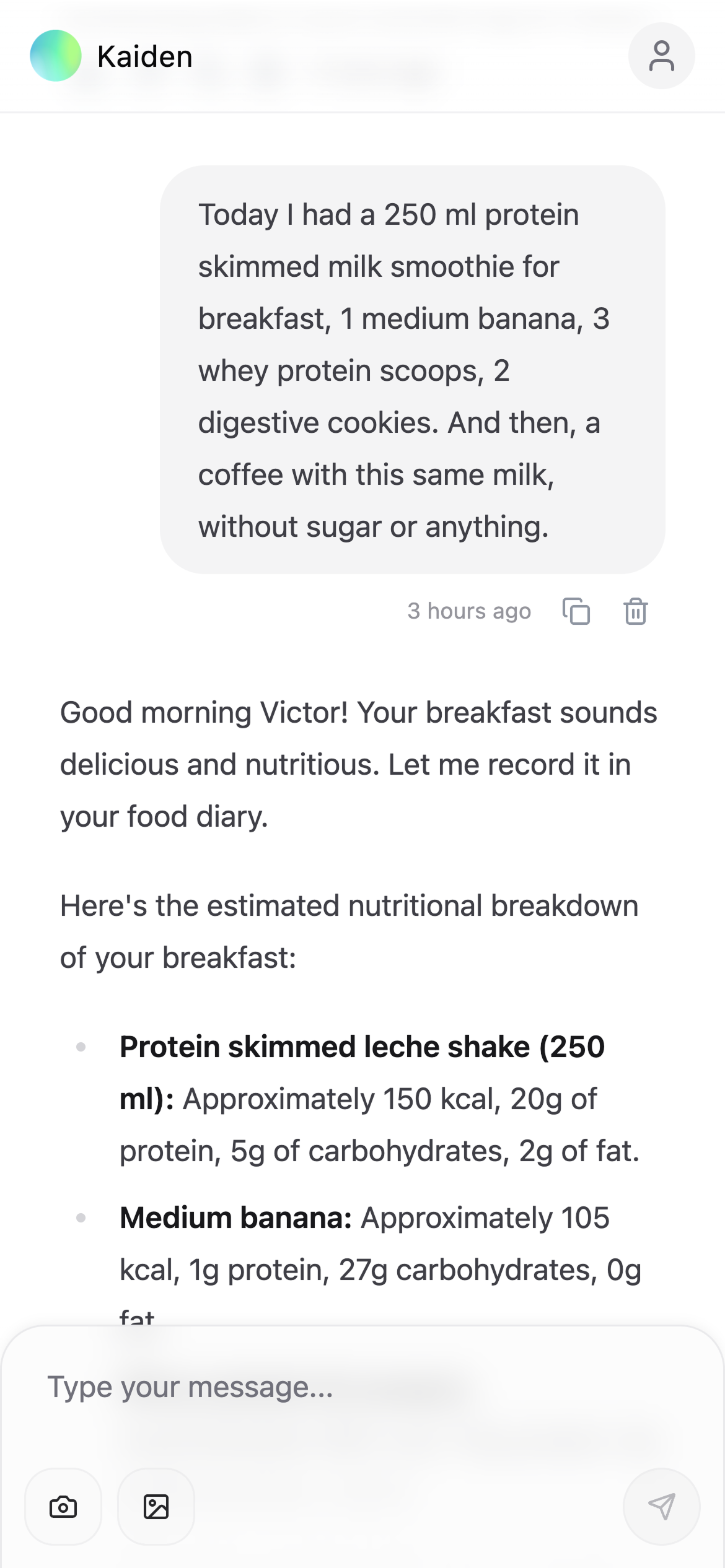Open the camera to take a photo
Image resolution: width=725 pixels, height=1568 pixels.
pos(63,1506)
